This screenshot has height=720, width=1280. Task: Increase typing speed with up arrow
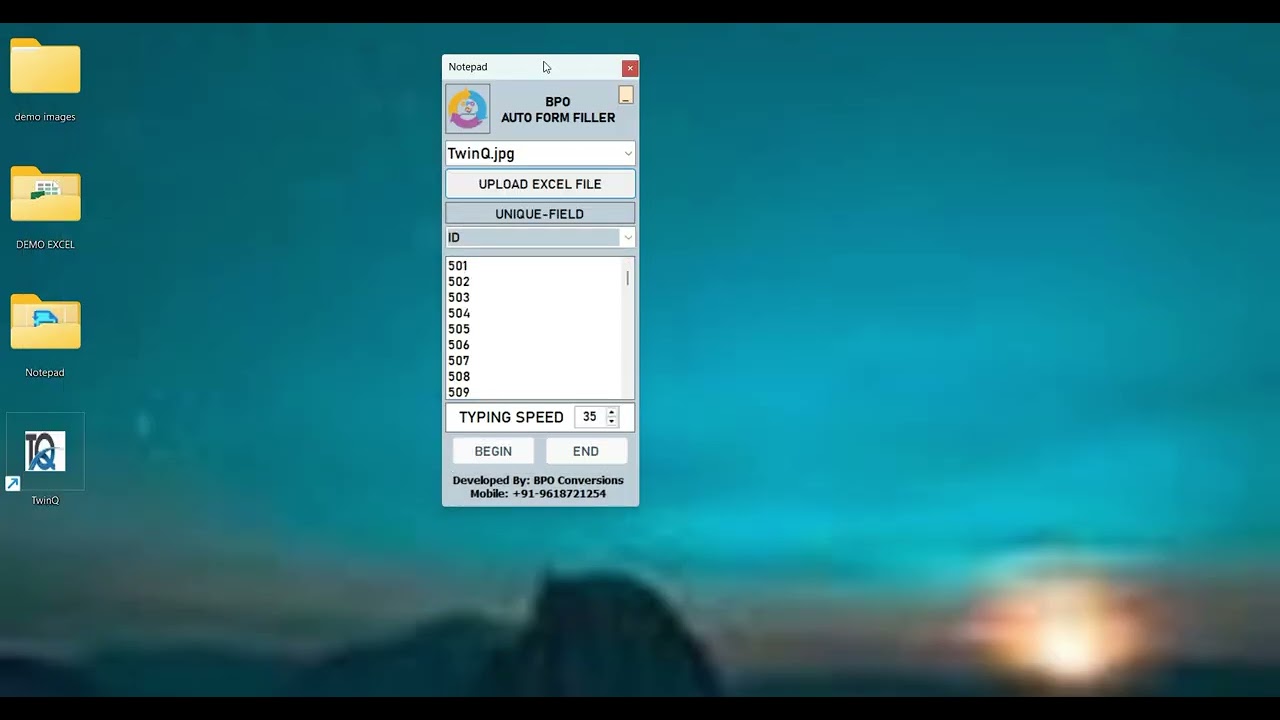(x=612, y=412)
